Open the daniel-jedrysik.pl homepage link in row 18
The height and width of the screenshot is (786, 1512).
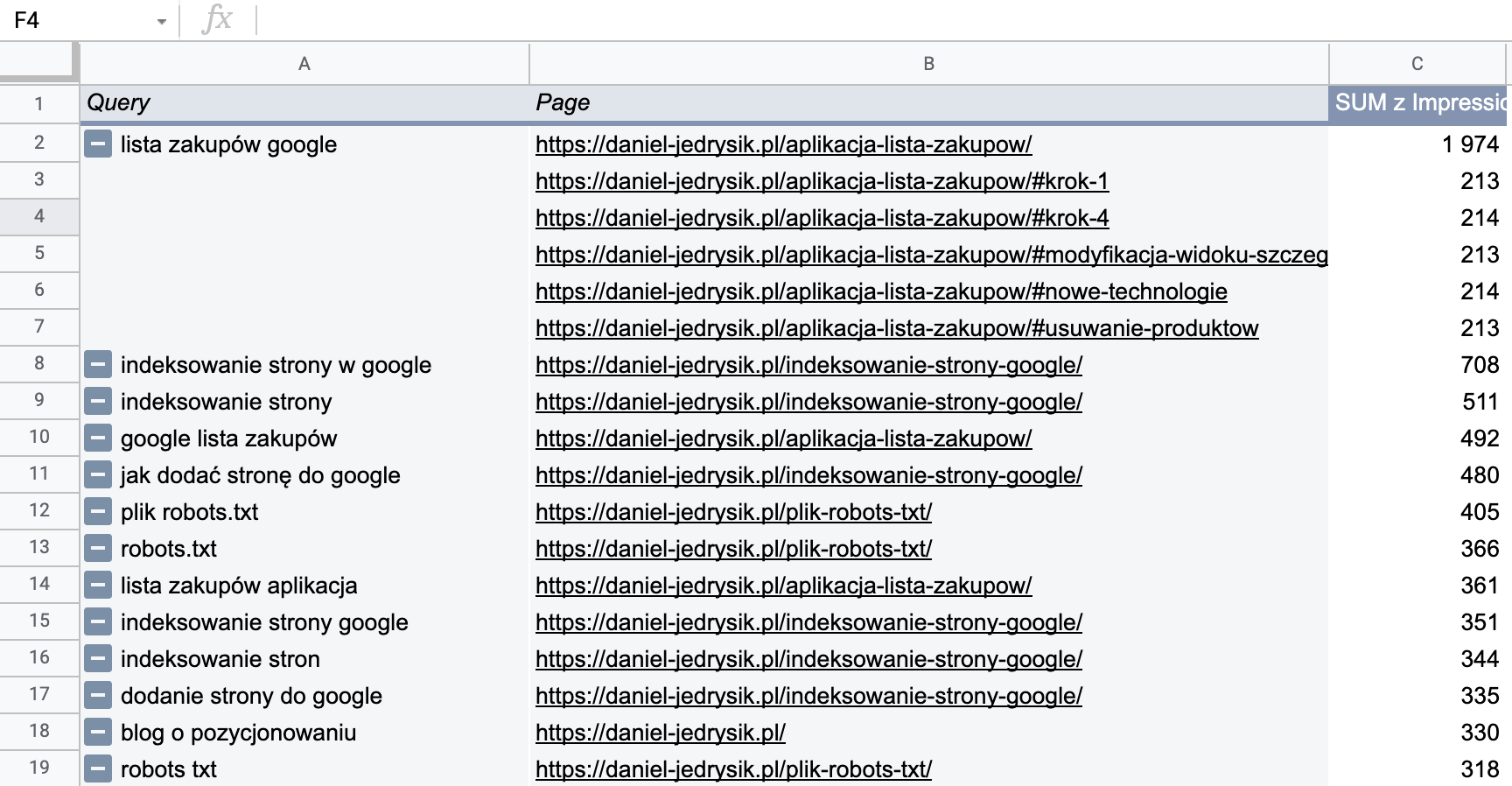point(661,733)
